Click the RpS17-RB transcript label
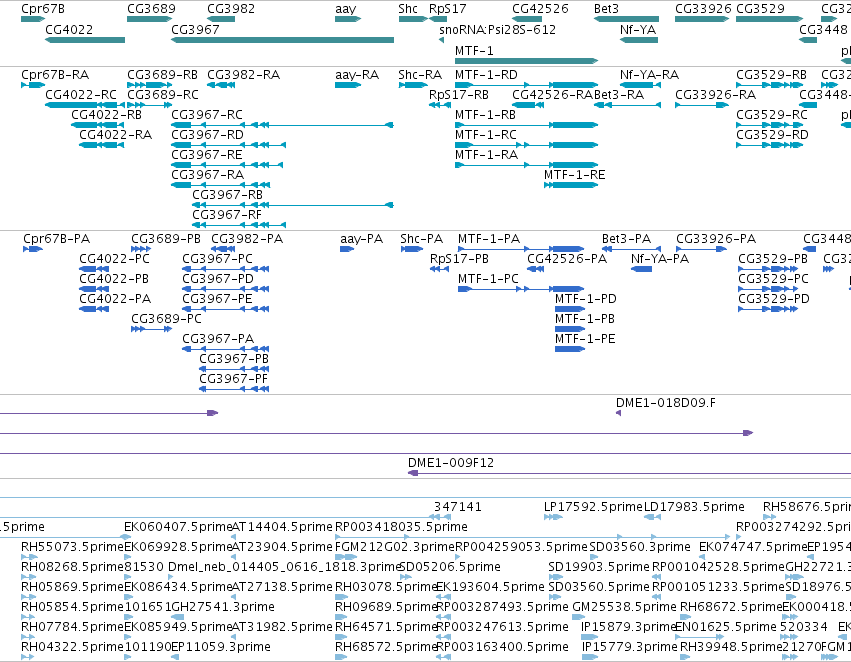Screen dimensions: 851x662 (459, 94)
